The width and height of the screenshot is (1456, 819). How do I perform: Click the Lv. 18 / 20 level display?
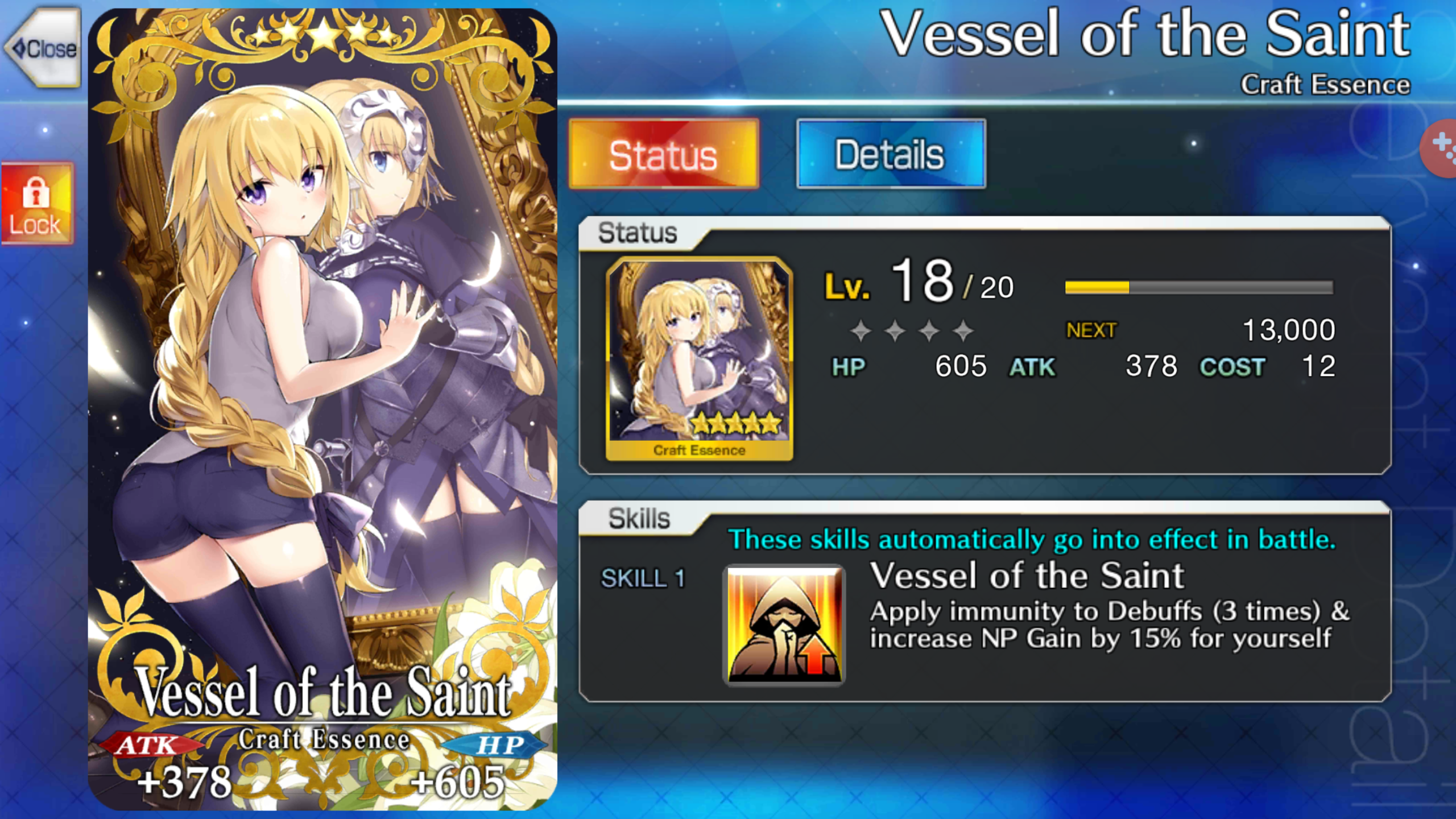(919, 282)
